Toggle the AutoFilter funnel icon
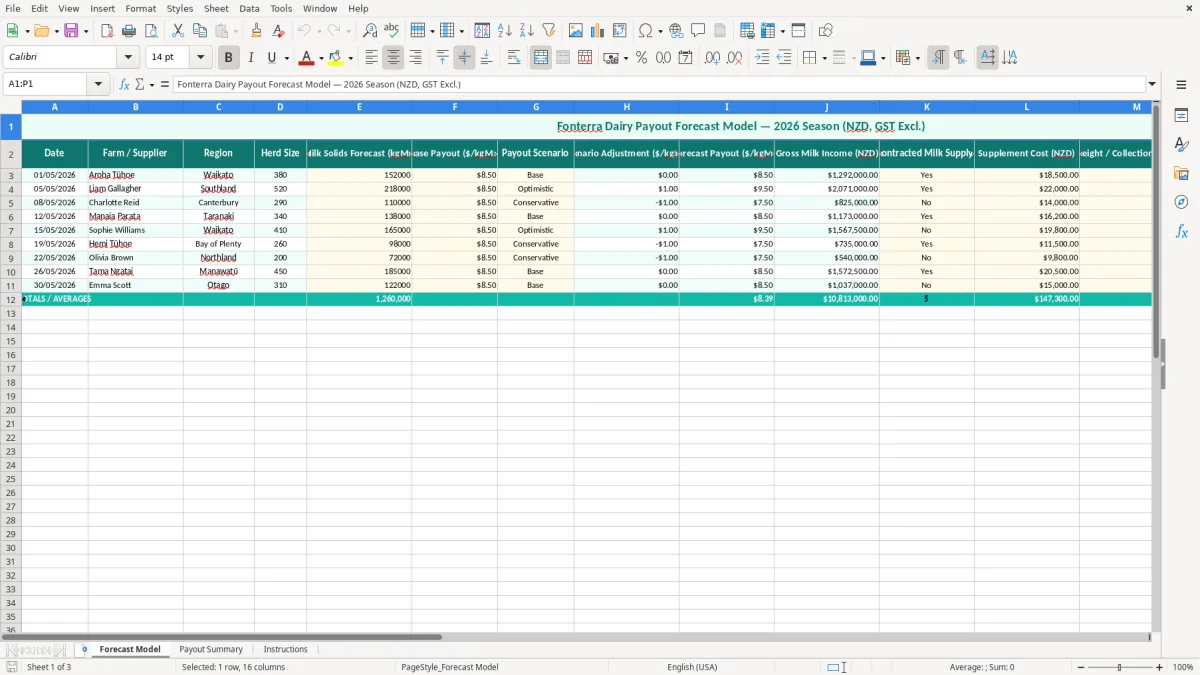The image size is (1200, 675). pos(548,31)
